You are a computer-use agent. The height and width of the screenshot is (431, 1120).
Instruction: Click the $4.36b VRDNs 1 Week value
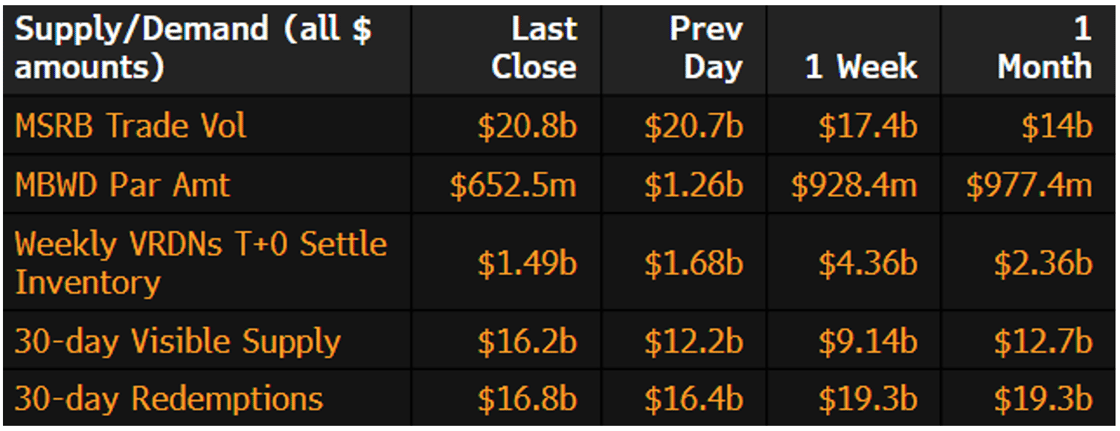[868, 262]
